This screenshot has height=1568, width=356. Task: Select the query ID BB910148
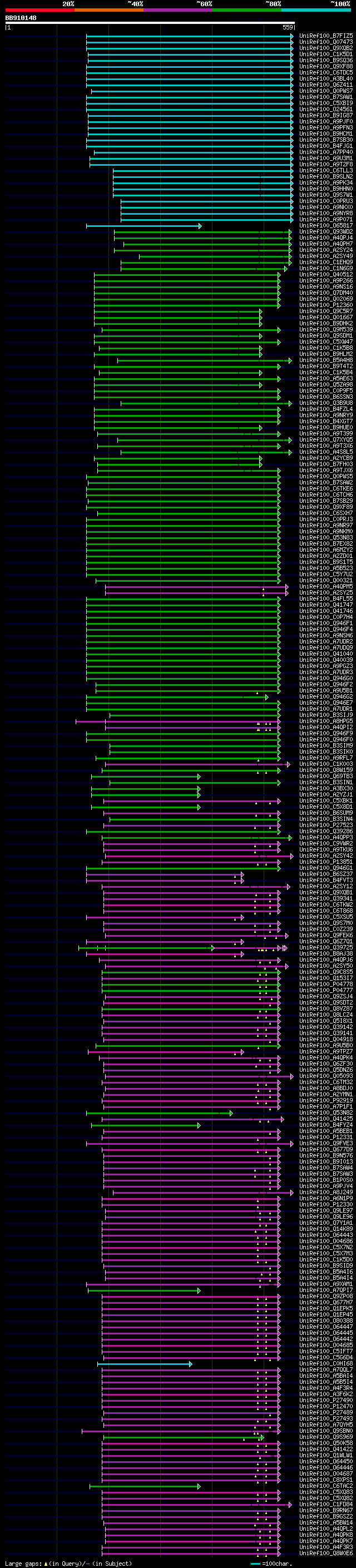pos(21,18)
